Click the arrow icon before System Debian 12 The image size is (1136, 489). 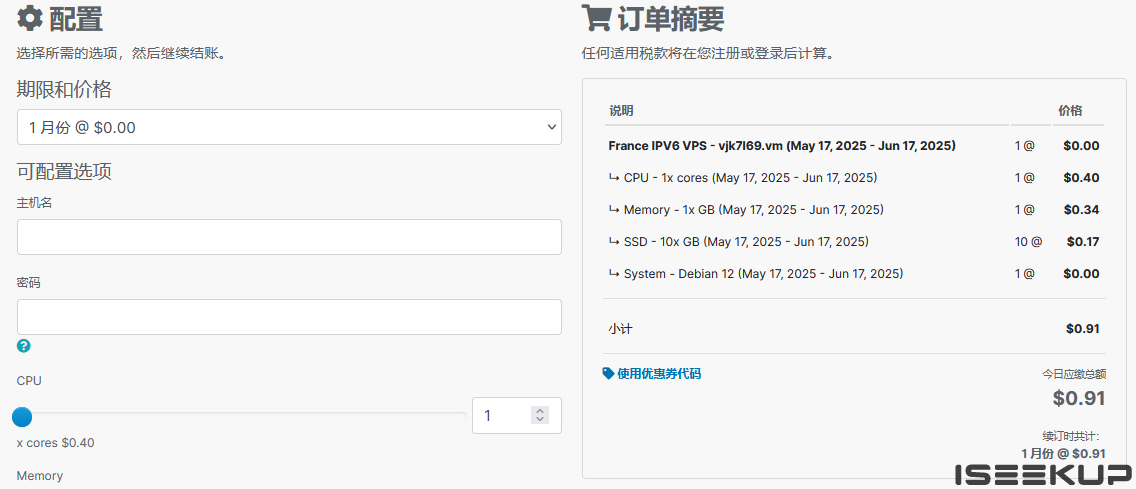(614, 274)
